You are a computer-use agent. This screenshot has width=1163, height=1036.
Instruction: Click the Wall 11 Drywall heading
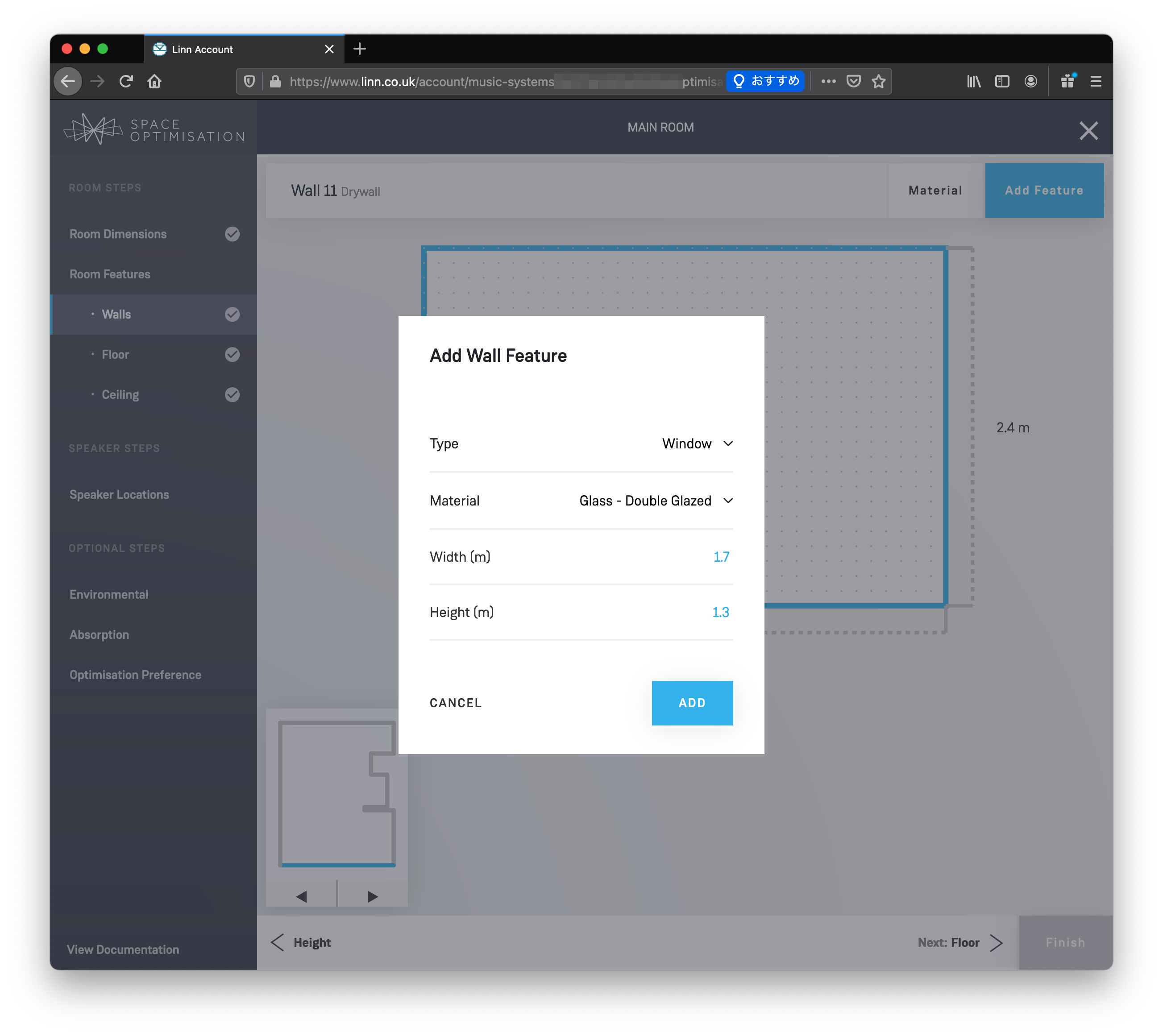click(x=335, y=191)
